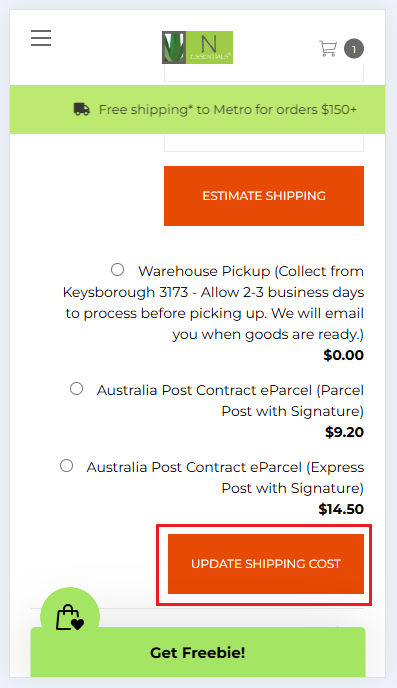Open the shopping bag heart widget
The height and width of the screenshot is (688, 397).
70,616
